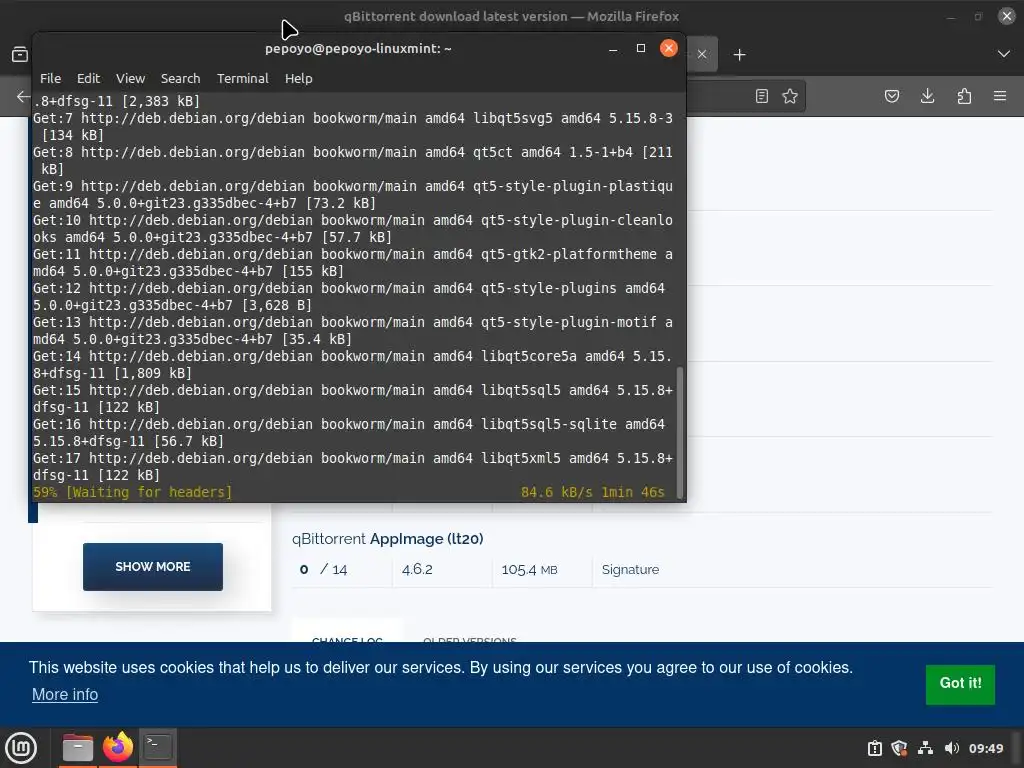Click the 0 / 14 detections cell
Viewport: 1024px width, 768px height.
coord(323,569)
